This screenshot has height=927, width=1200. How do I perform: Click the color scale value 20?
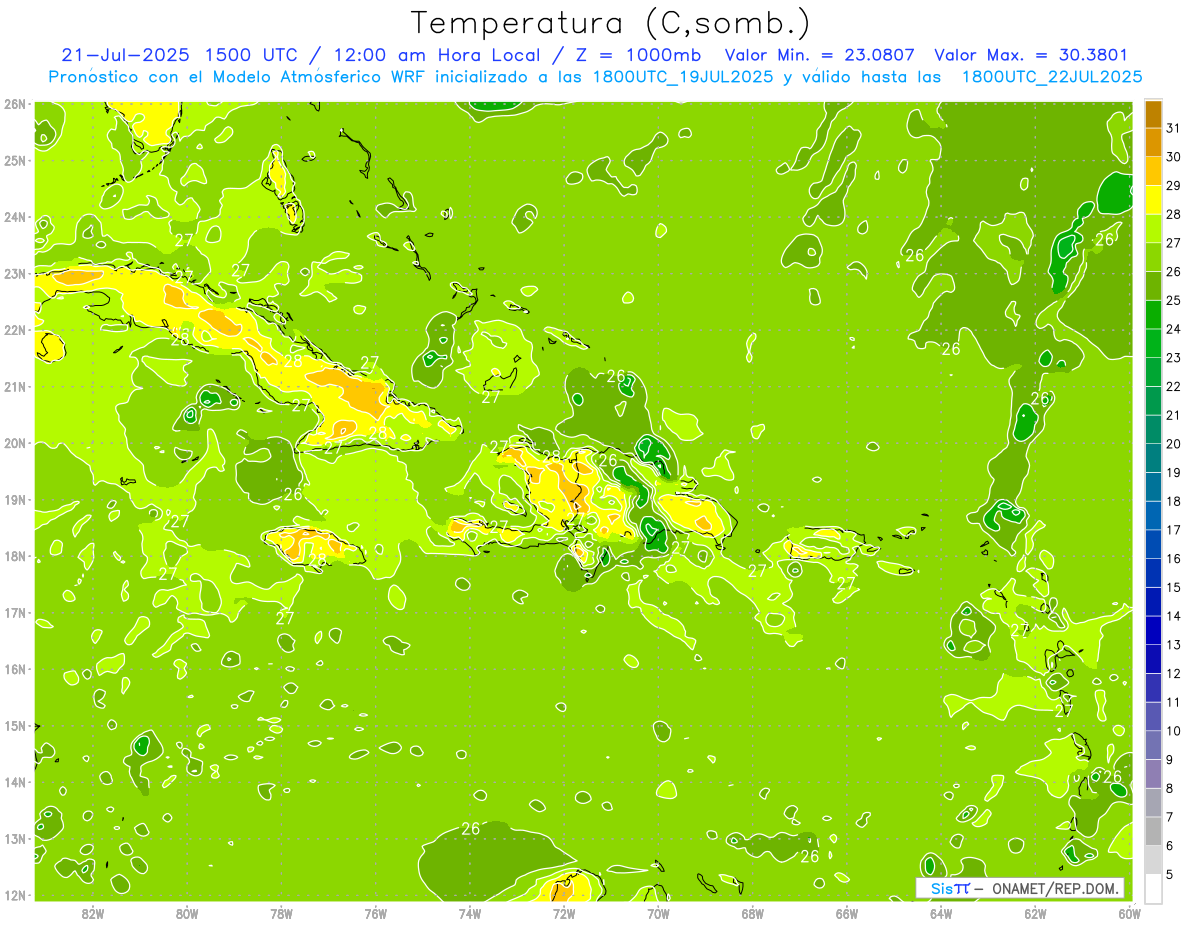click(1174, 444)
